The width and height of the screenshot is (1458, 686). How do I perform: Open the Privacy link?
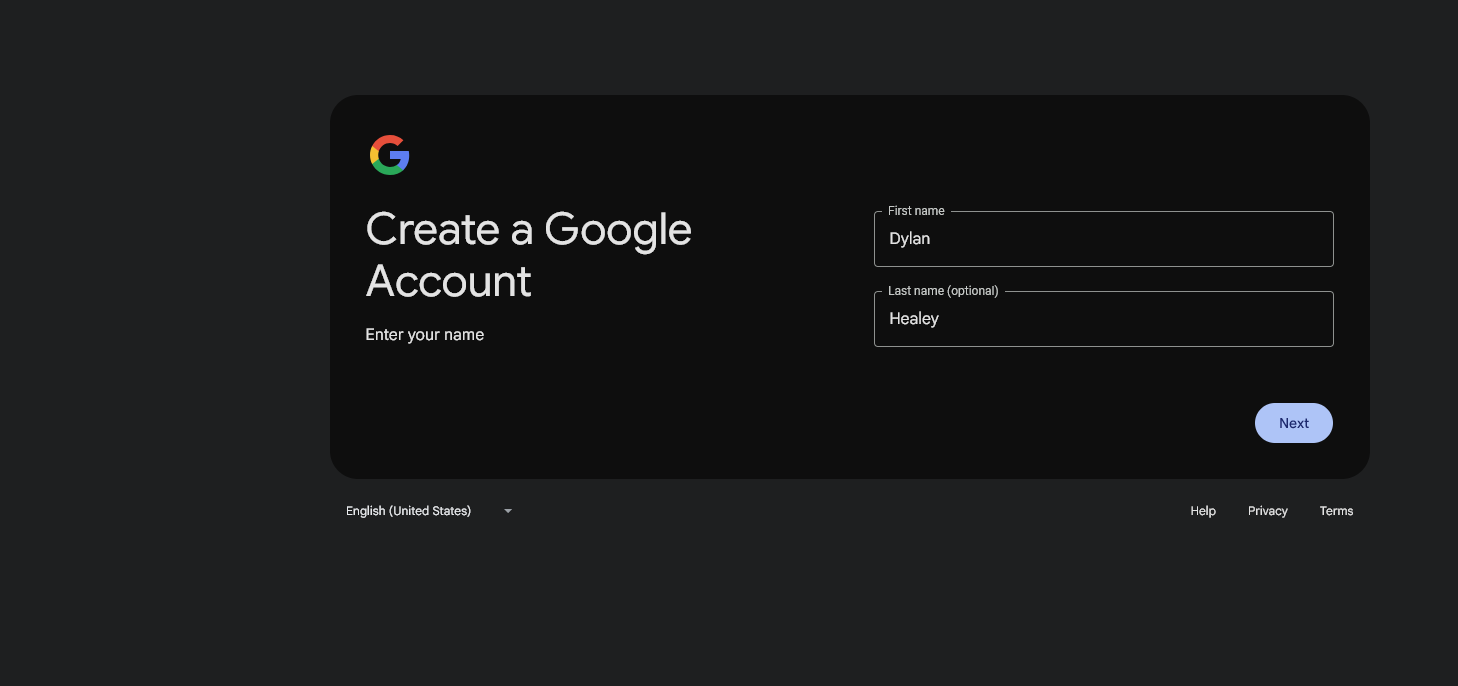coord(1267,511)
